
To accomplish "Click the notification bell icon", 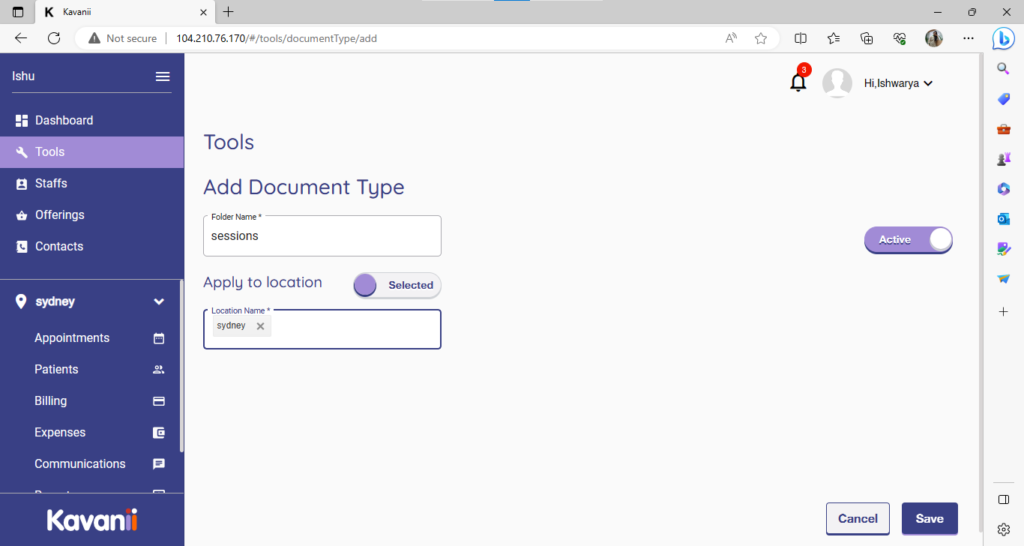I will [x=798, y=83].
